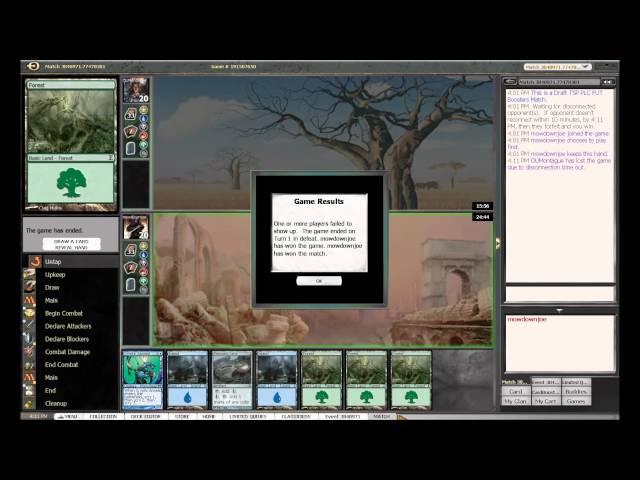
Task: View opponent's hand count icon
Action: coord(131,131)
